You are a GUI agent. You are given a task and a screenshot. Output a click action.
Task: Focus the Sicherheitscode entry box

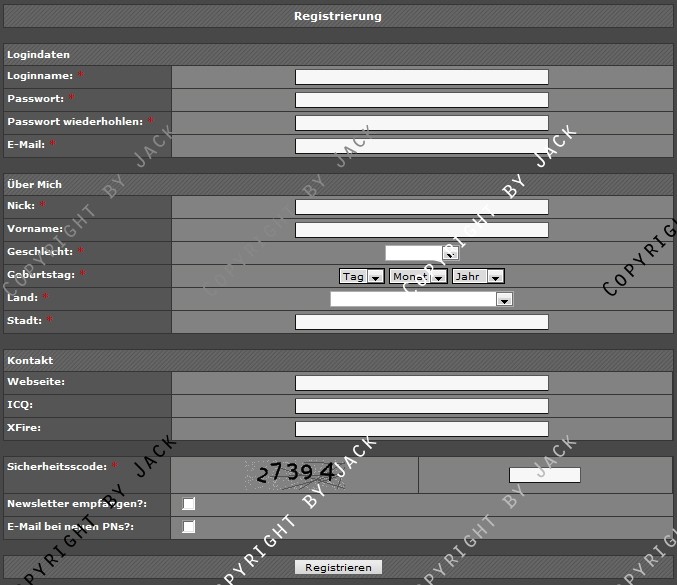coord(544,475)
